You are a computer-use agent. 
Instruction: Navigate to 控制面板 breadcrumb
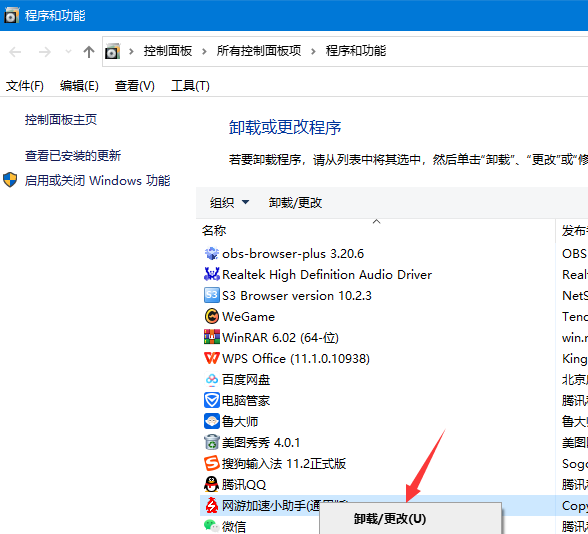pos(168,51)
